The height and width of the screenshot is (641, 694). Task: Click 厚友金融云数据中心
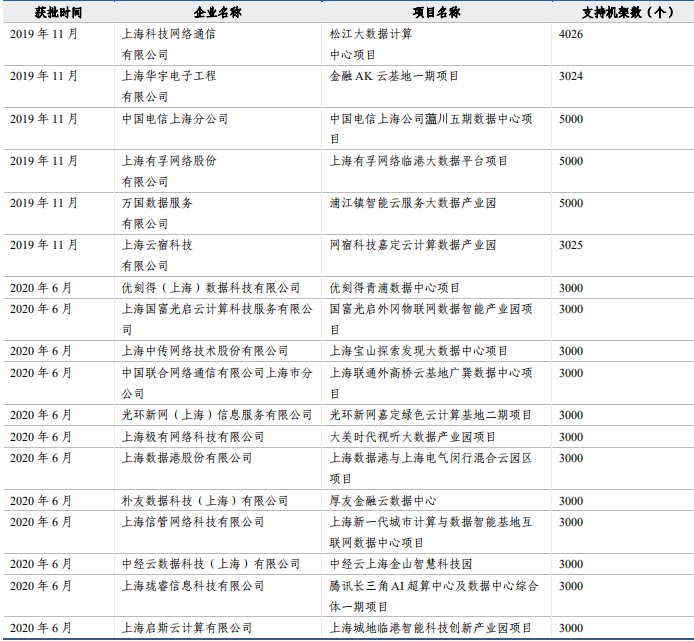[383, 501]
